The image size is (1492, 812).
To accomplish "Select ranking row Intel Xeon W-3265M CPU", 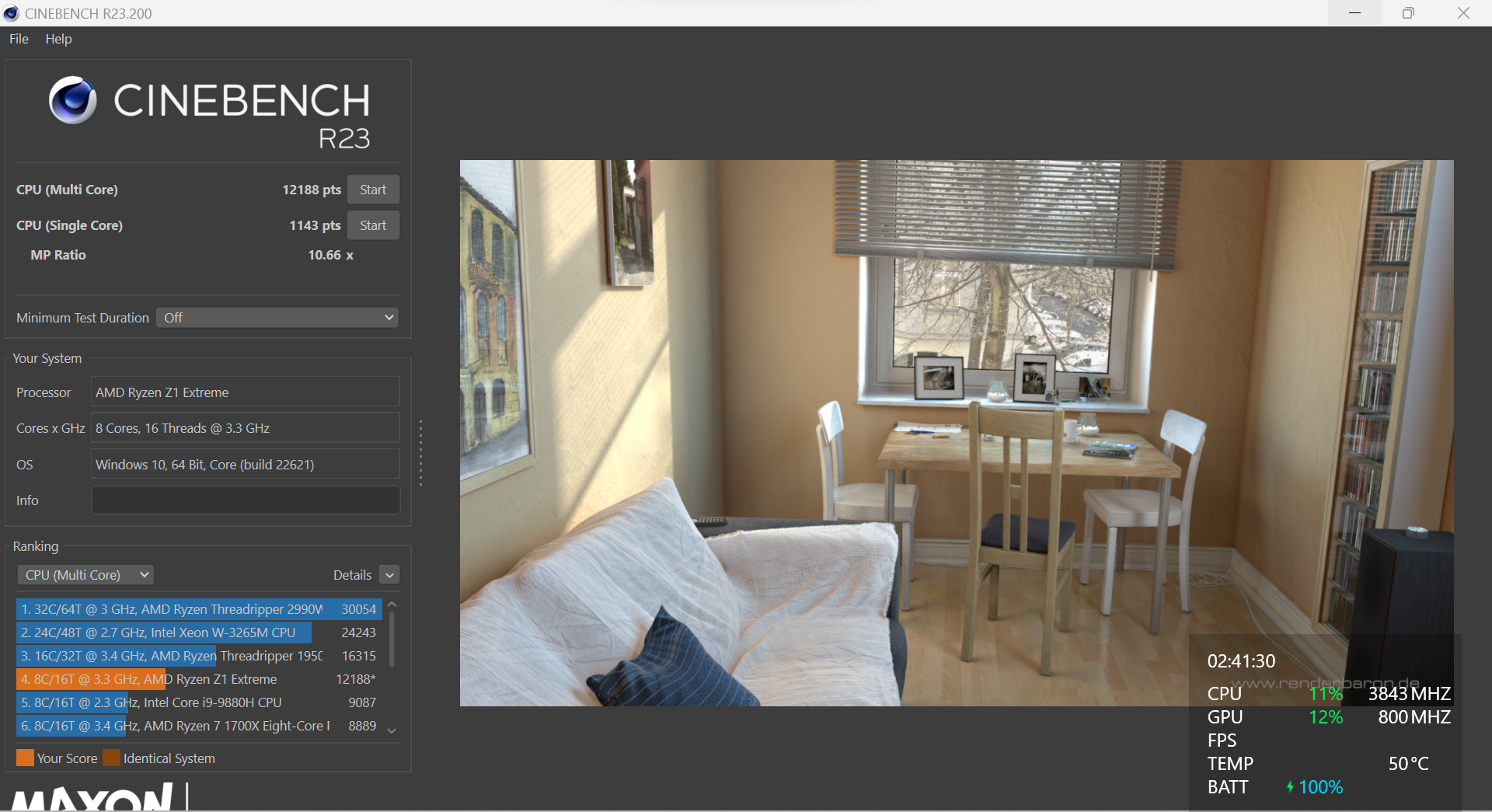I will coord(198,633).
